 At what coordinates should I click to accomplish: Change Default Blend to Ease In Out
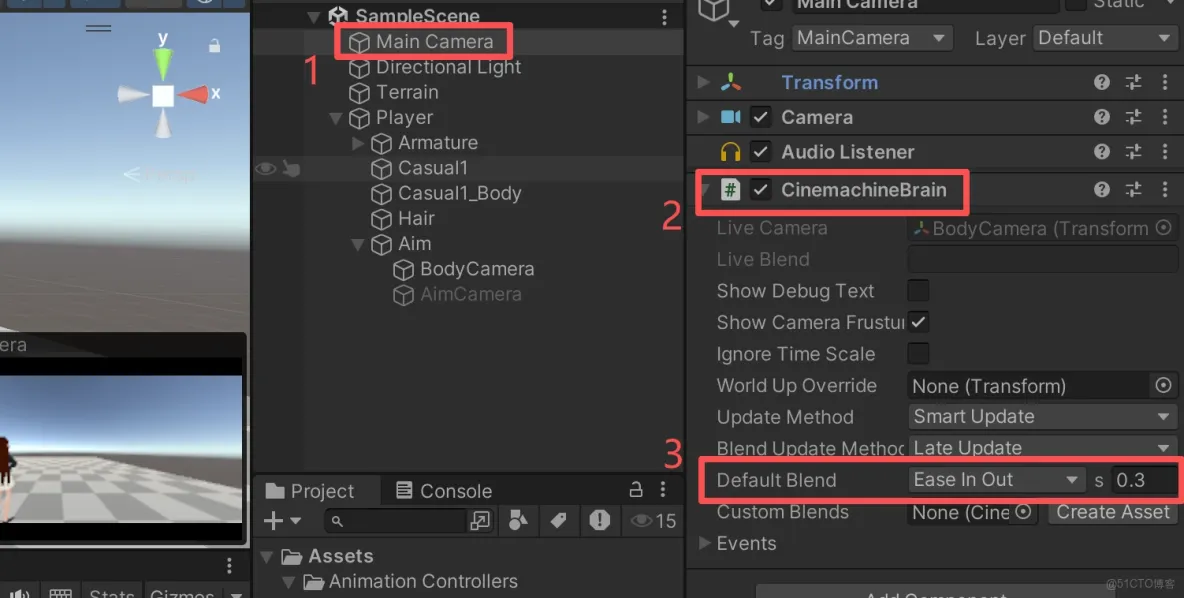(x=994, y=479)
